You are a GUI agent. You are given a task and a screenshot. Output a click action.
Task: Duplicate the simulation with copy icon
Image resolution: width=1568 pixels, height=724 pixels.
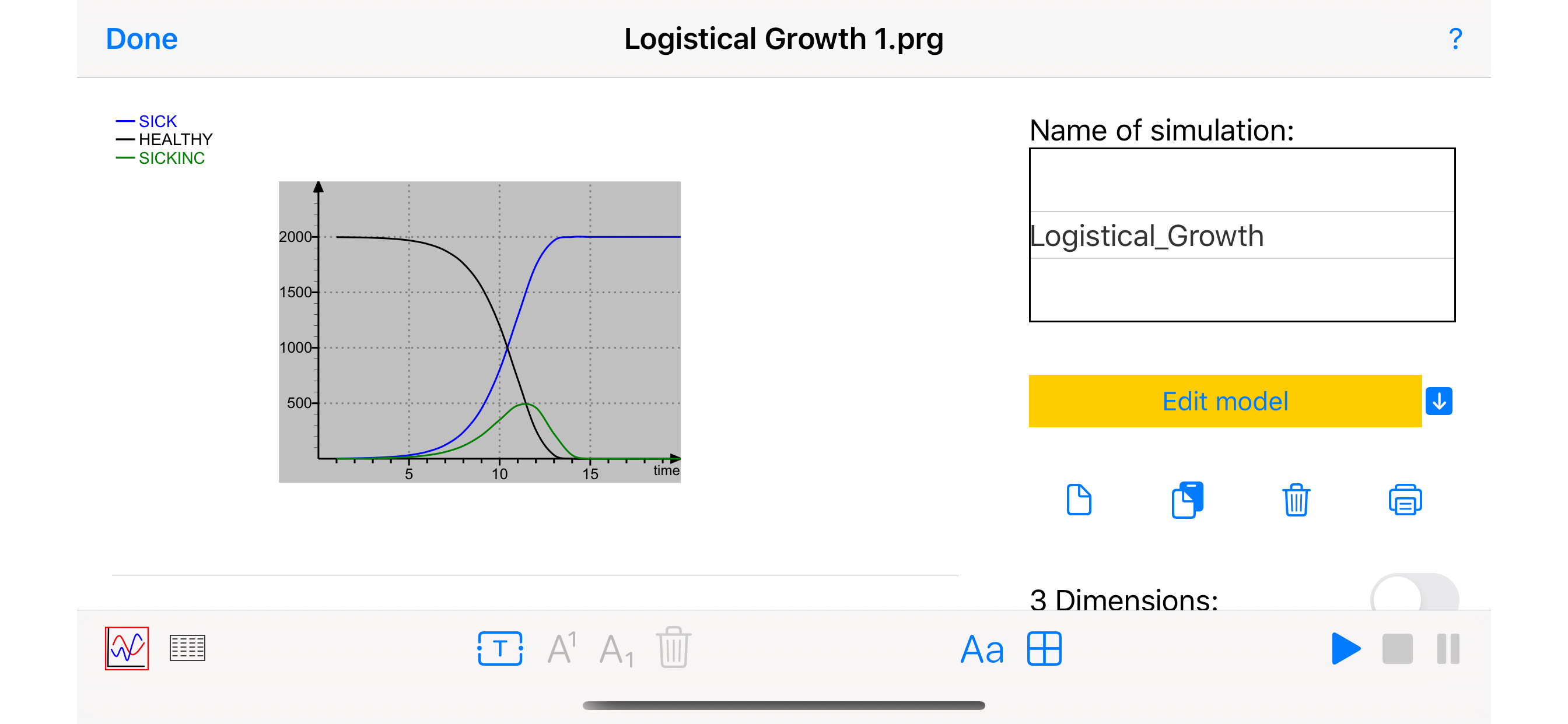(1187, 500)
